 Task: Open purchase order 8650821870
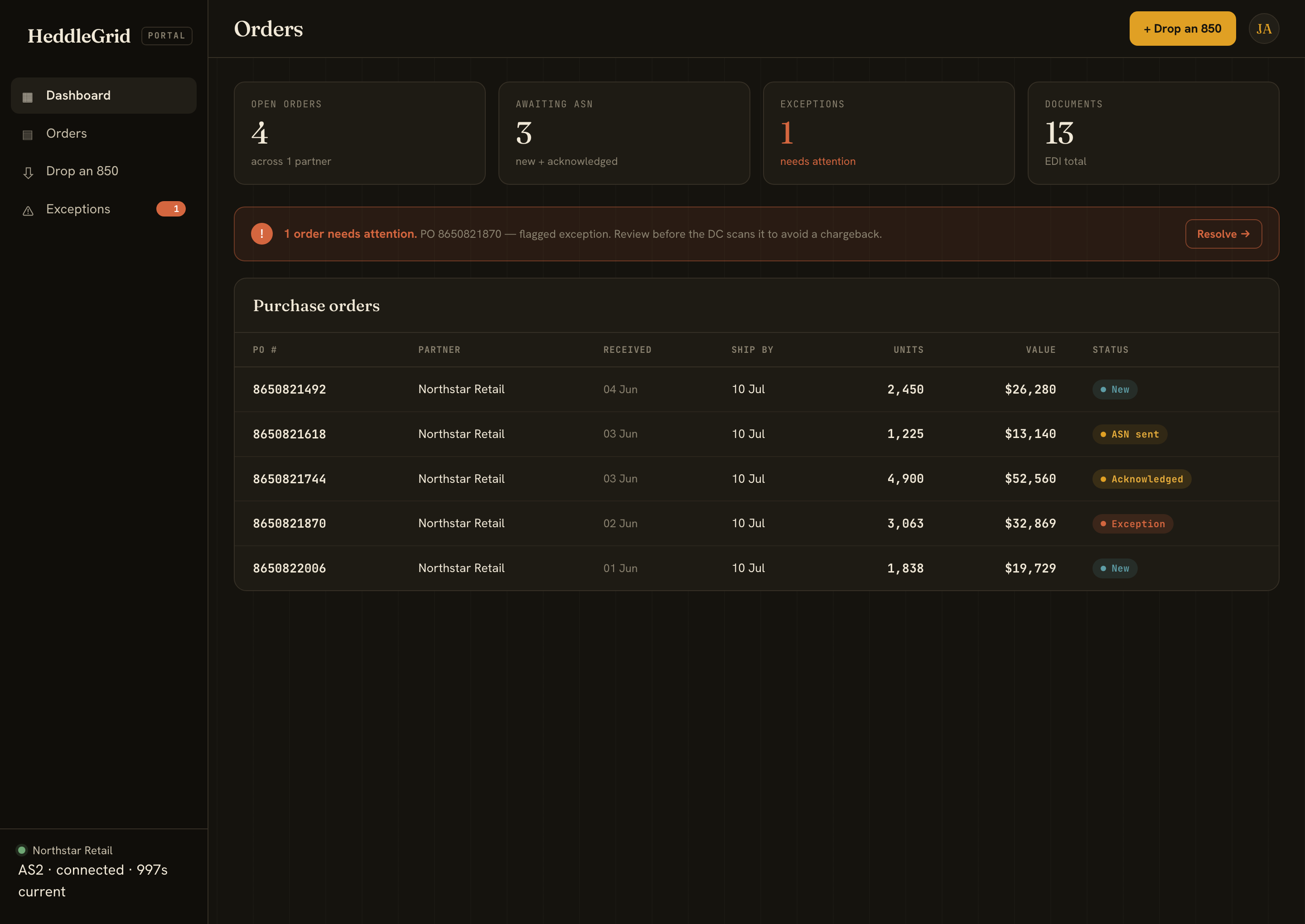pyautogui.click(x=290, y=524)
